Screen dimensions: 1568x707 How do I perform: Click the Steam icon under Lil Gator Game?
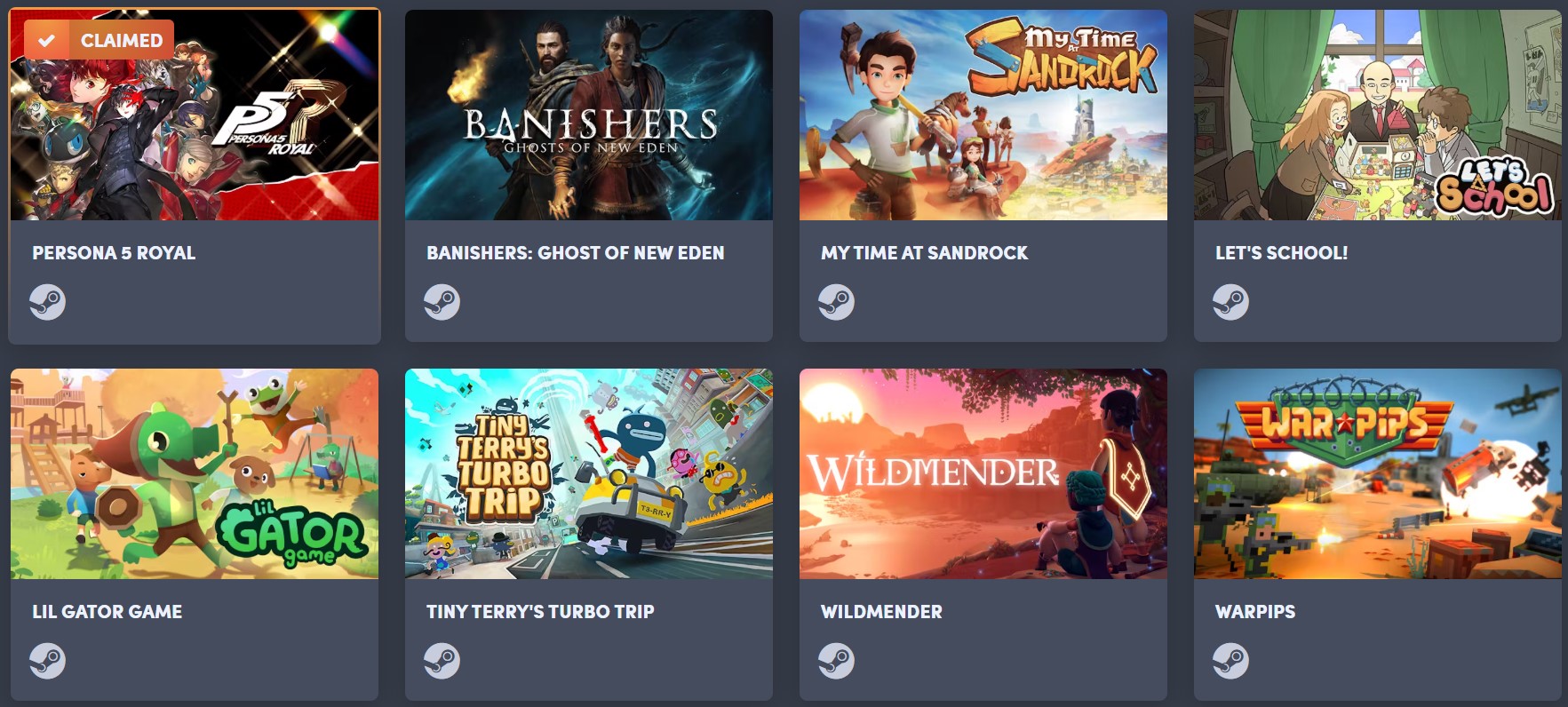tap(47, 661)
